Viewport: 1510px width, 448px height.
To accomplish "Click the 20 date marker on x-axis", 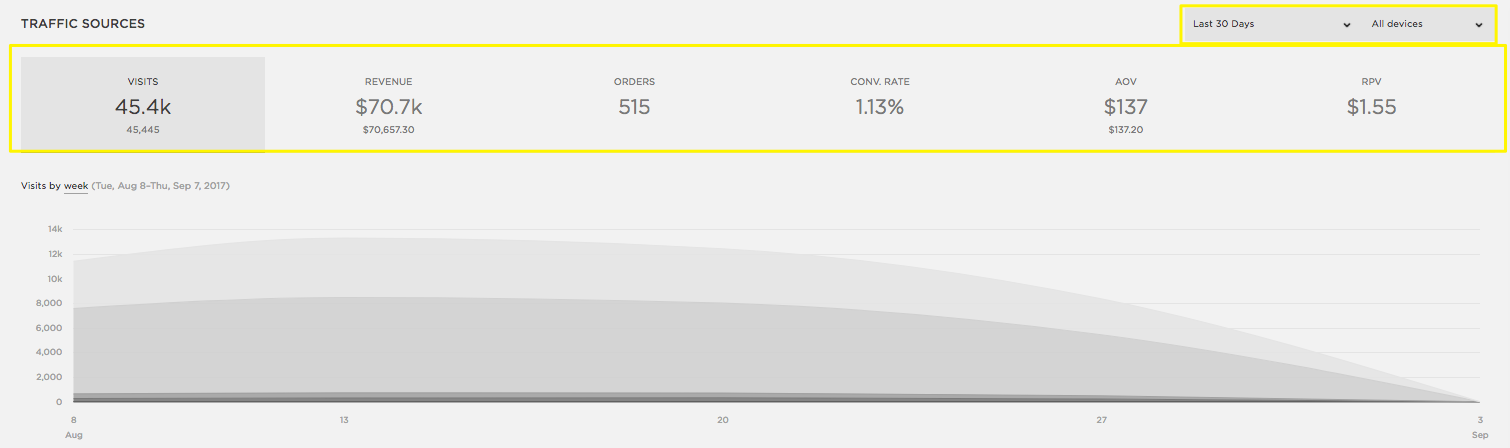I will 723,419.
